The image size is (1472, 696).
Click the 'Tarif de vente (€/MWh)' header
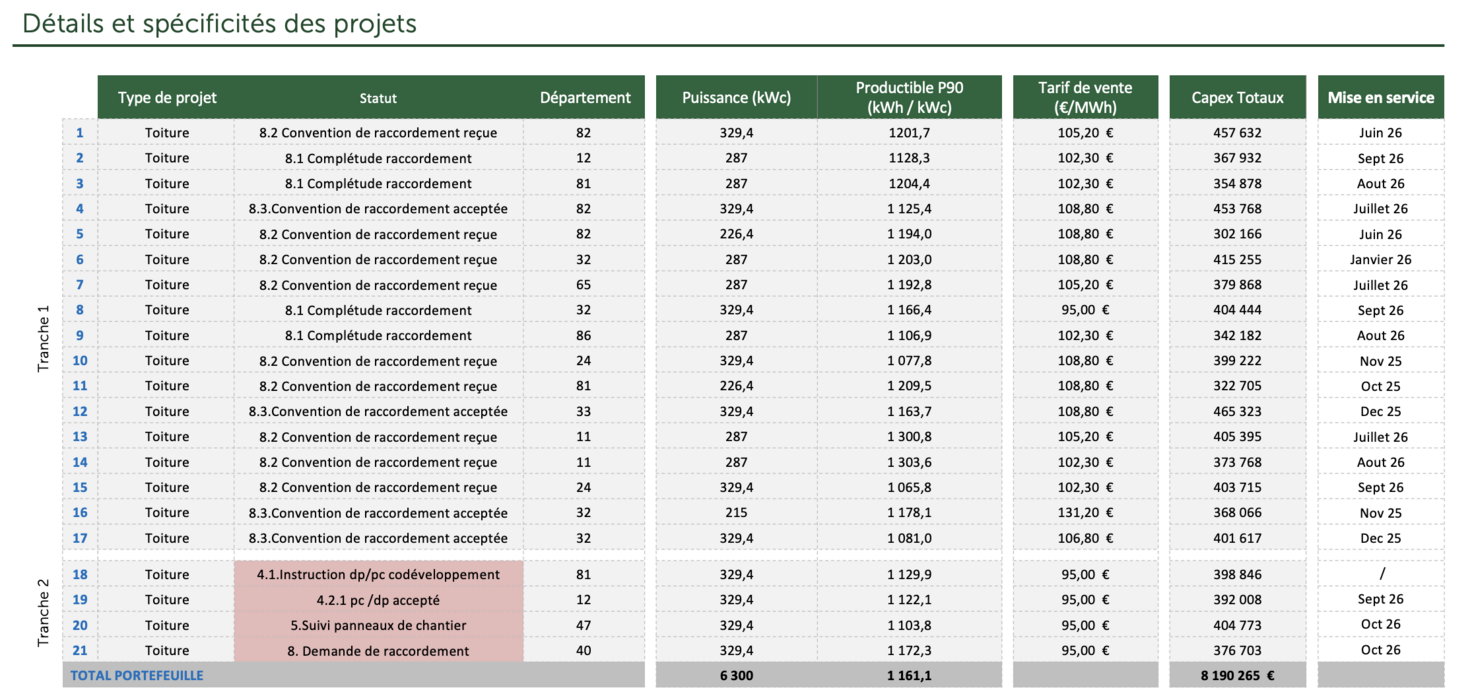1085,97
